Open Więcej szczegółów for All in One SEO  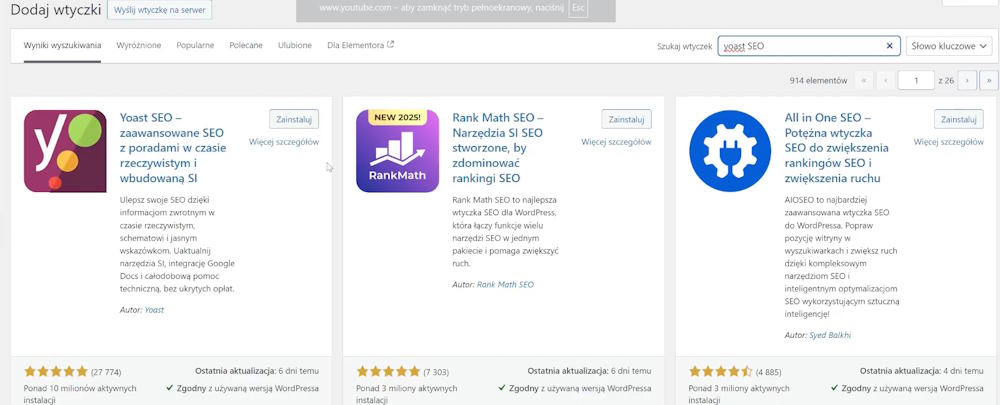[x=948, y=142]
